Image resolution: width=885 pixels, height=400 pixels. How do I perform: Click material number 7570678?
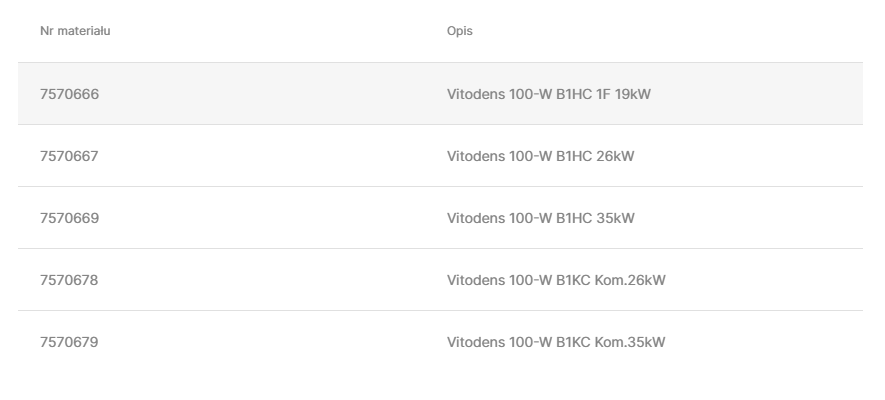69,281
